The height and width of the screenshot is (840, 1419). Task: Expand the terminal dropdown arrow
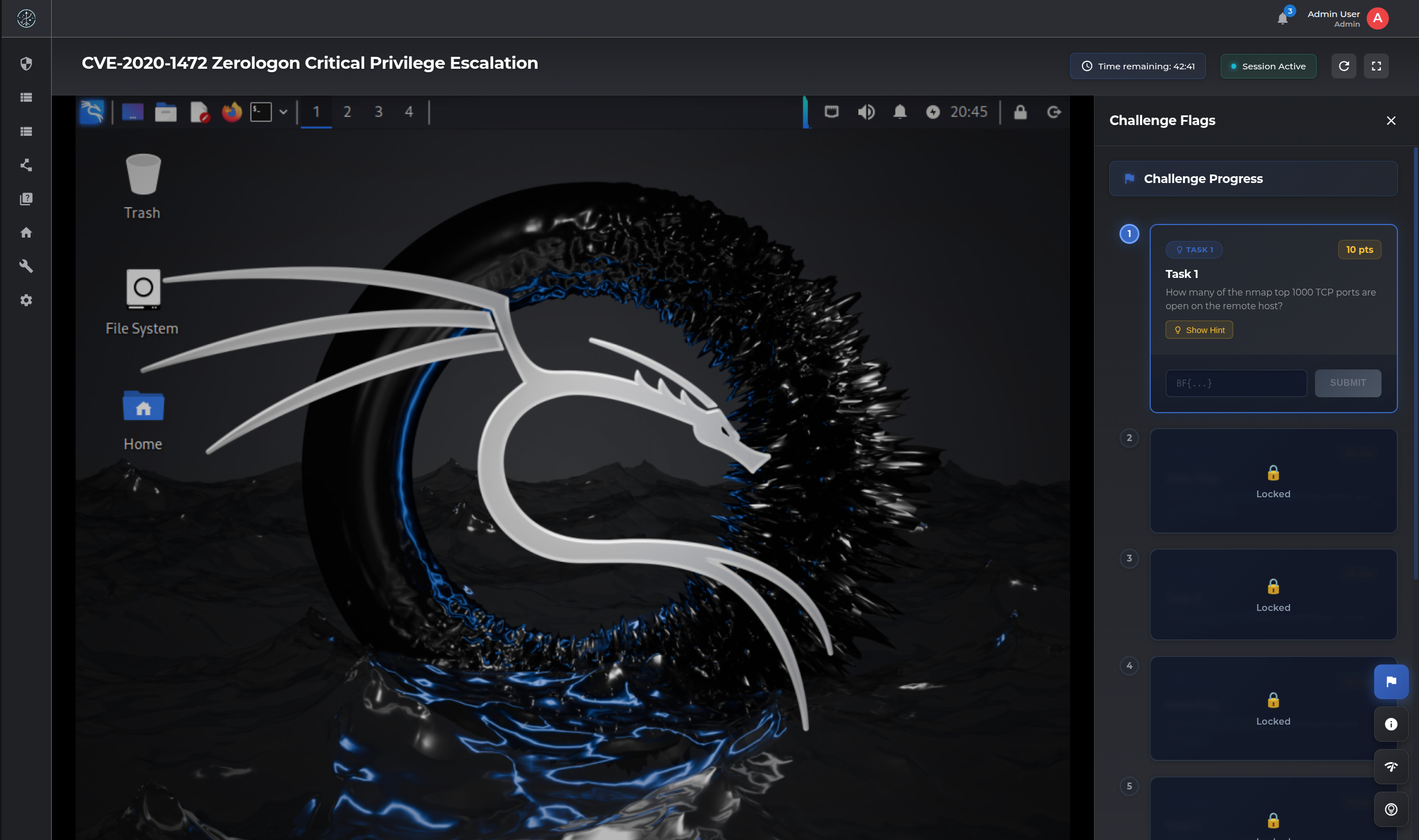pyautogui.click(x=283, y=112)
